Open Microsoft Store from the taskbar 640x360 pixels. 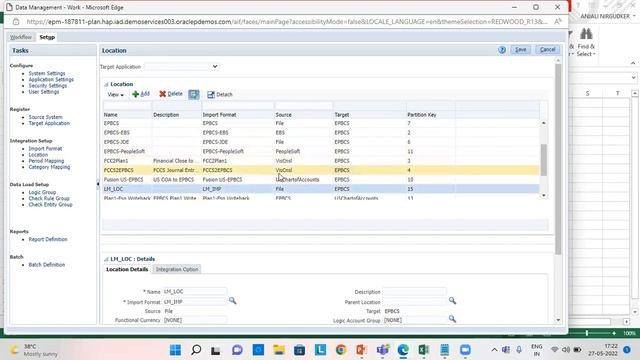(300, 350)
